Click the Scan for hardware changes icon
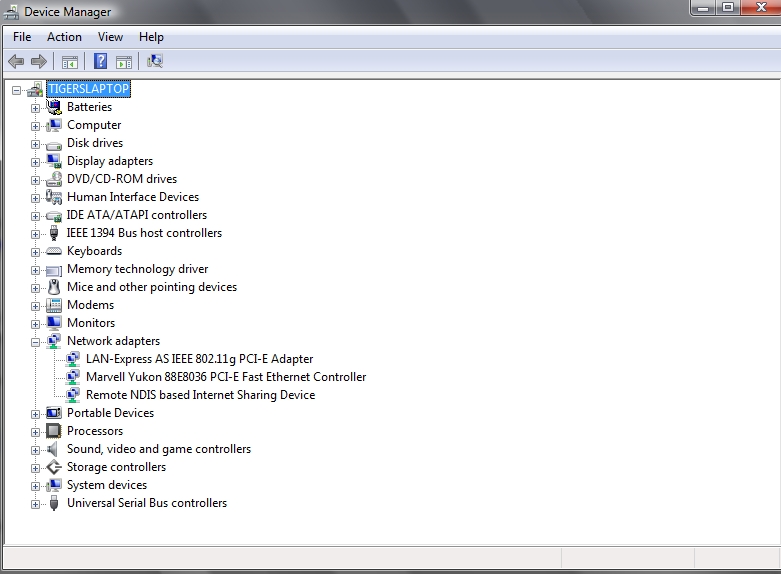 click(155, 61)
